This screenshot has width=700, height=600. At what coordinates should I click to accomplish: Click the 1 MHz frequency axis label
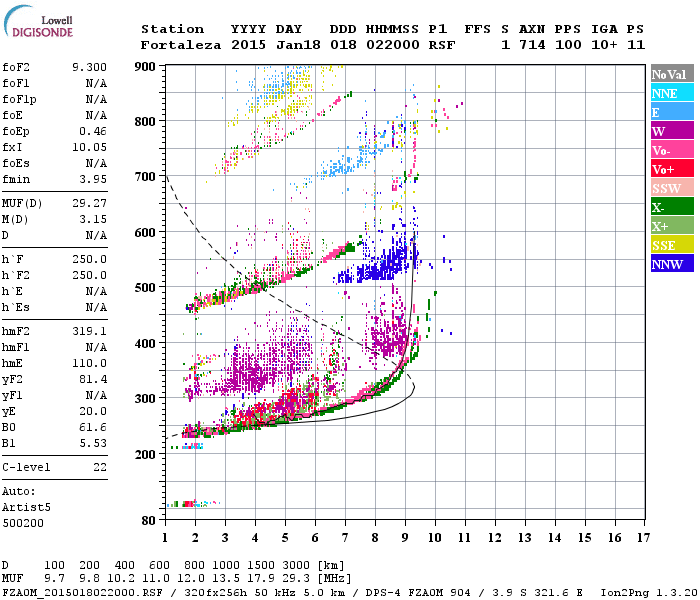pos(165,538)
